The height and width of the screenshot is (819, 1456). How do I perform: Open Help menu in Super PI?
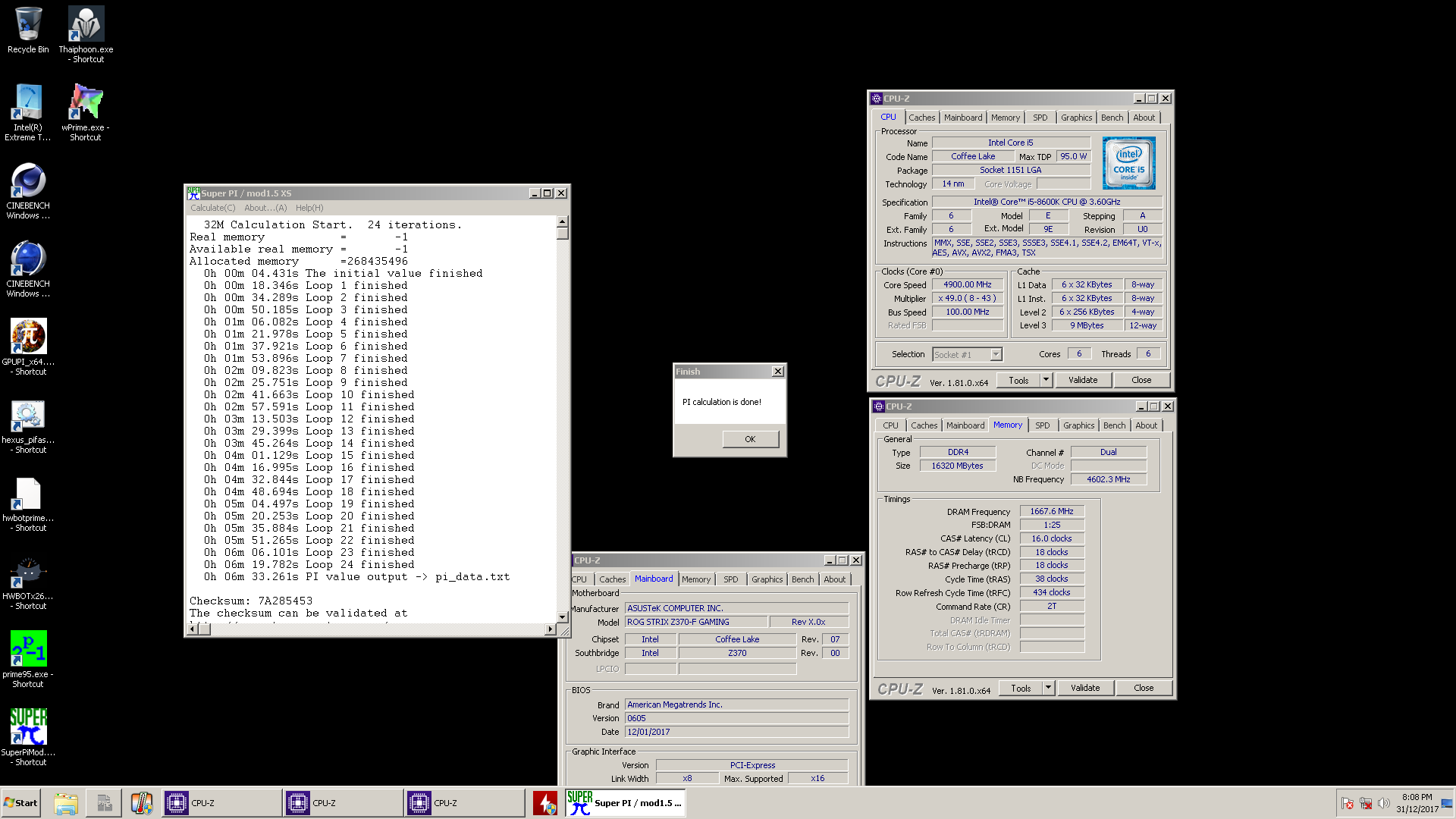point(309,208)
